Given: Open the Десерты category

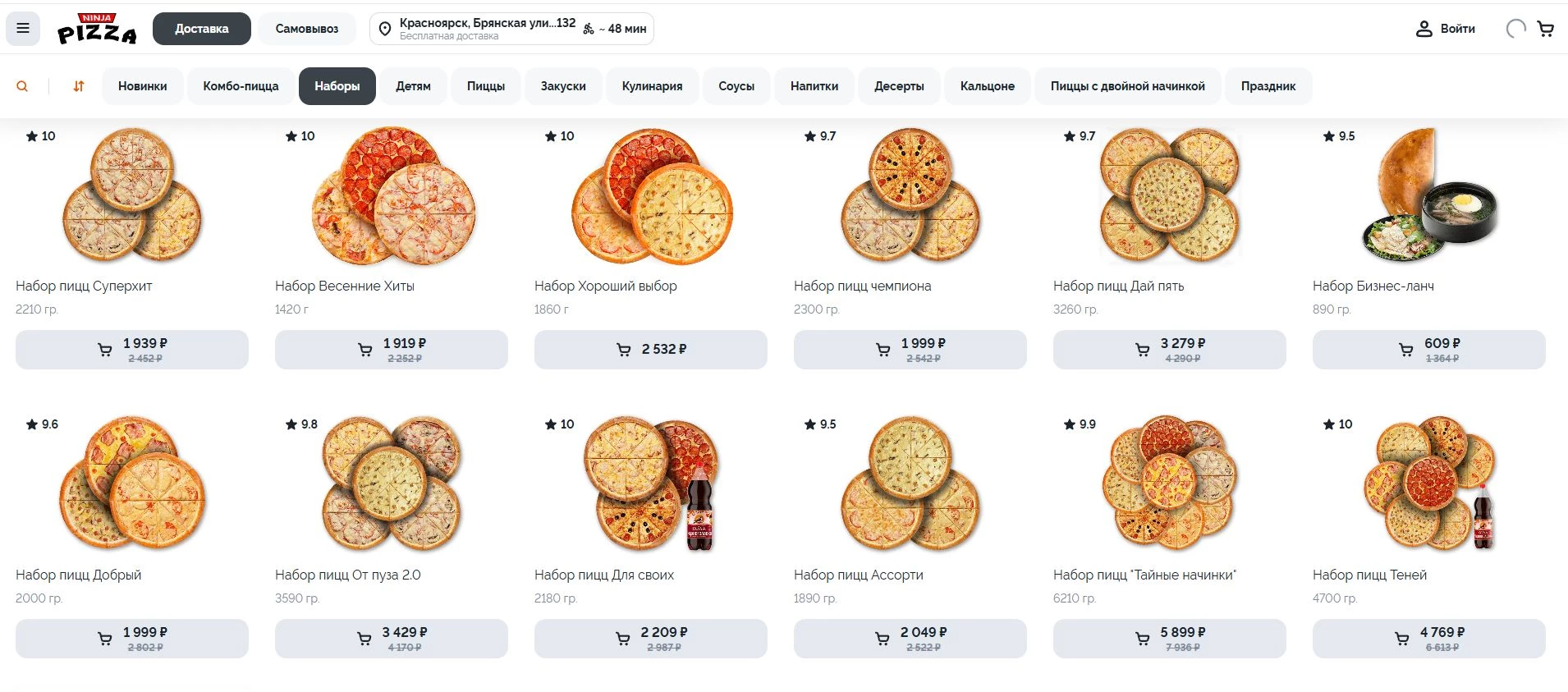Looking at the screenshot, I should click(x=899, y=85).
